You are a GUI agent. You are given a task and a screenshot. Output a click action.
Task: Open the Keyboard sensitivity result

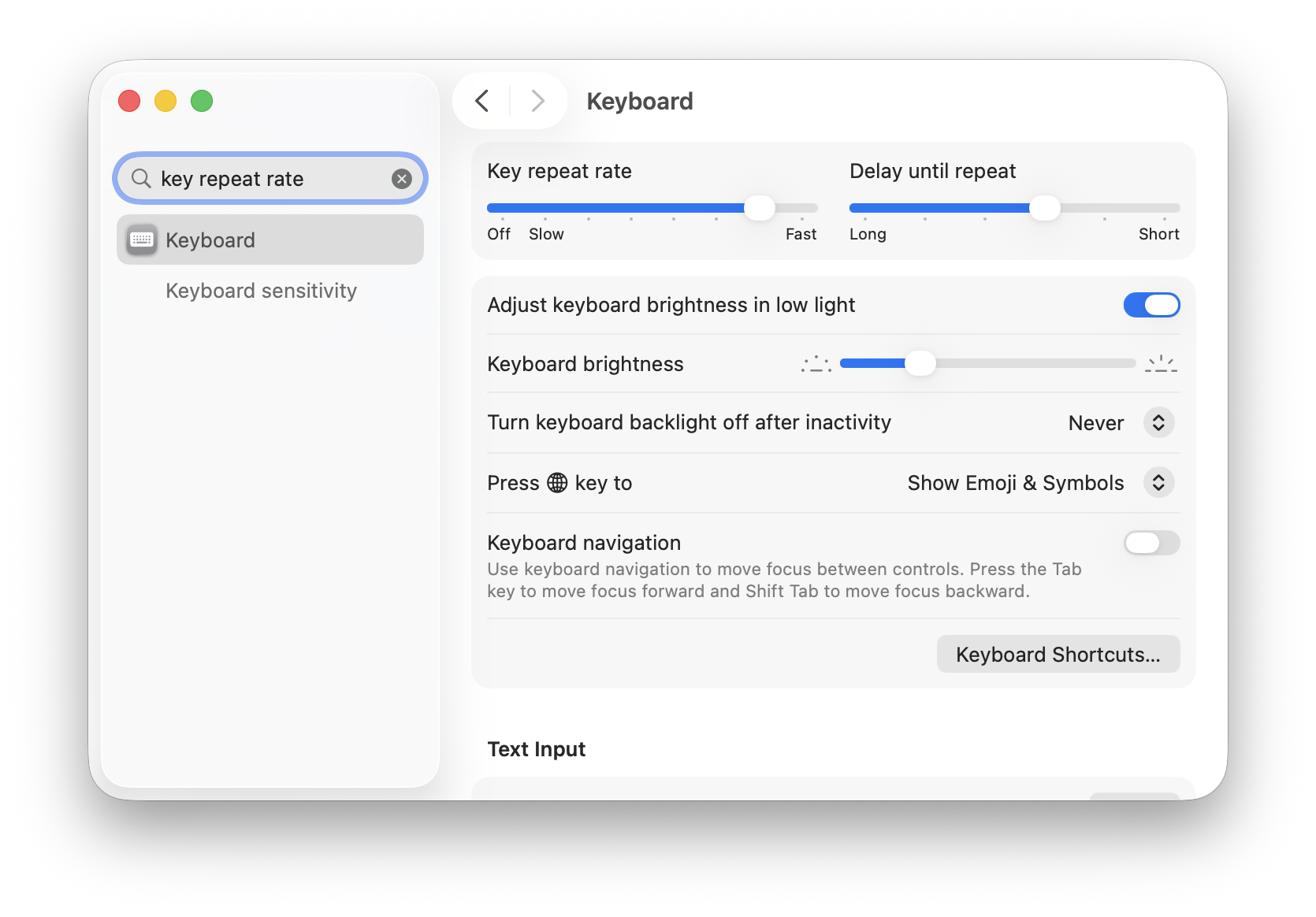point(261,291)
